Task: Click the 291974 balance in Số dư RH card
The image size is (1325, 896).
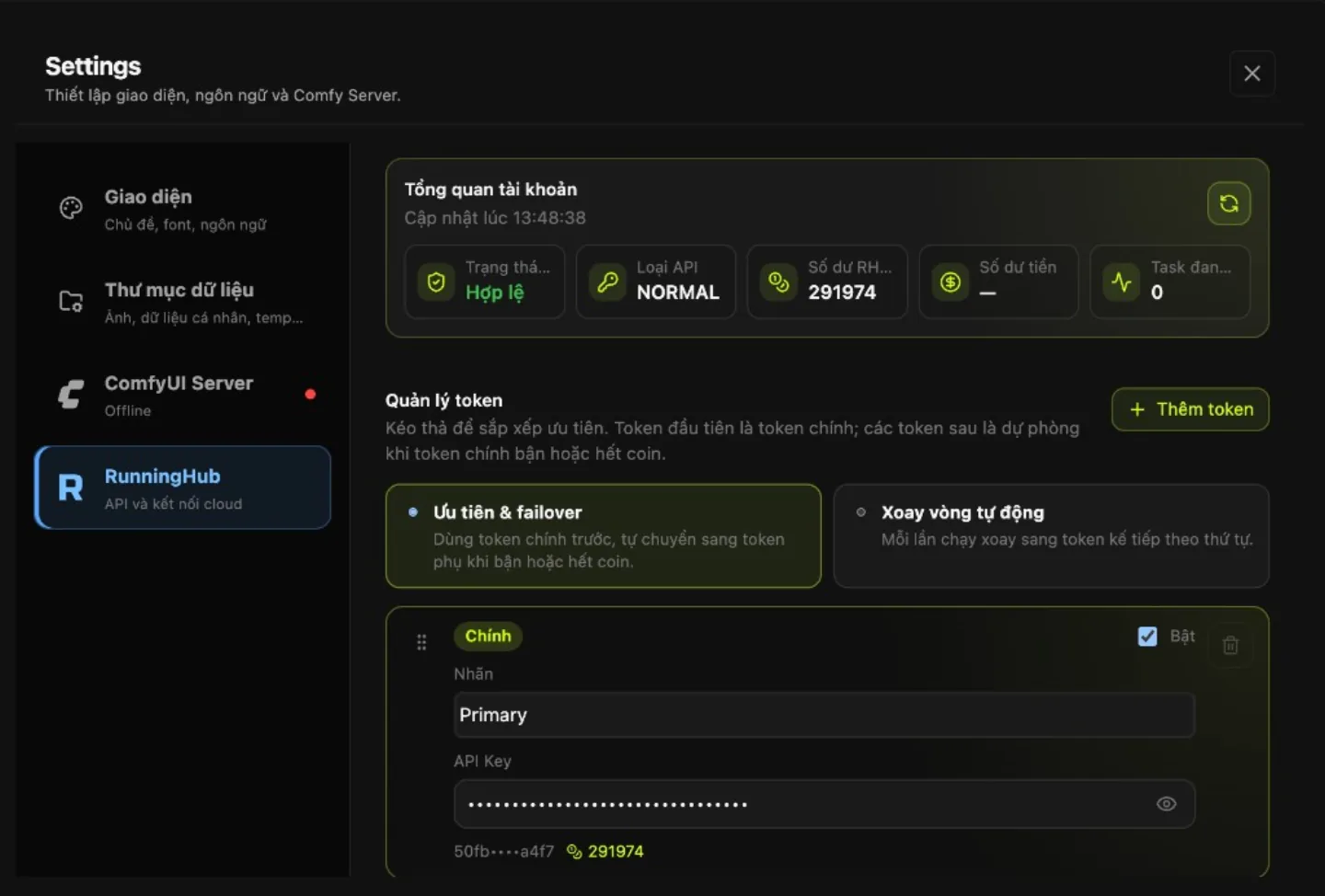Action: point(842,293)
